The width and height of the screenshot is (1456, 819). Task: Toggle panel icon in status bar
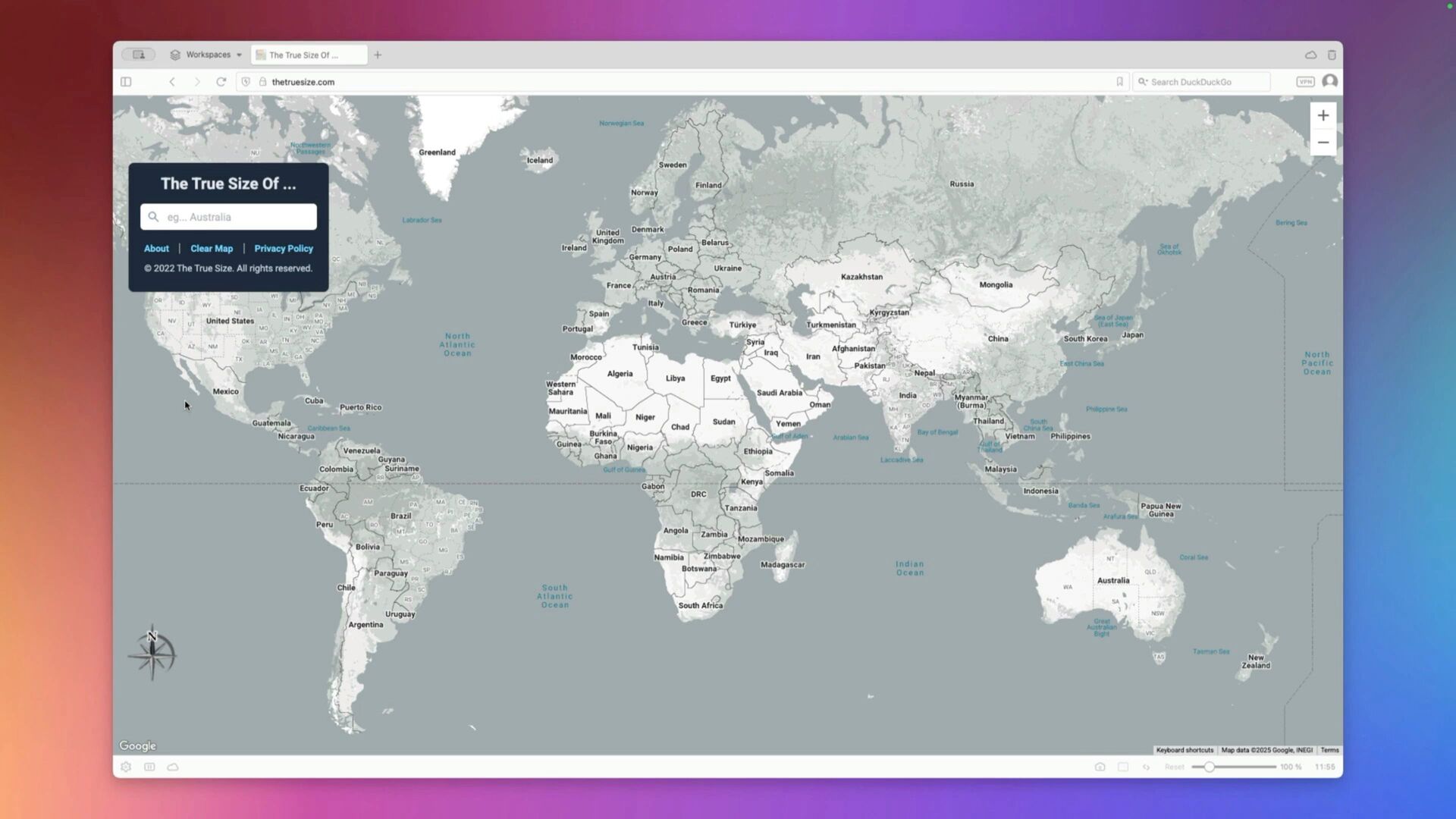149,767
